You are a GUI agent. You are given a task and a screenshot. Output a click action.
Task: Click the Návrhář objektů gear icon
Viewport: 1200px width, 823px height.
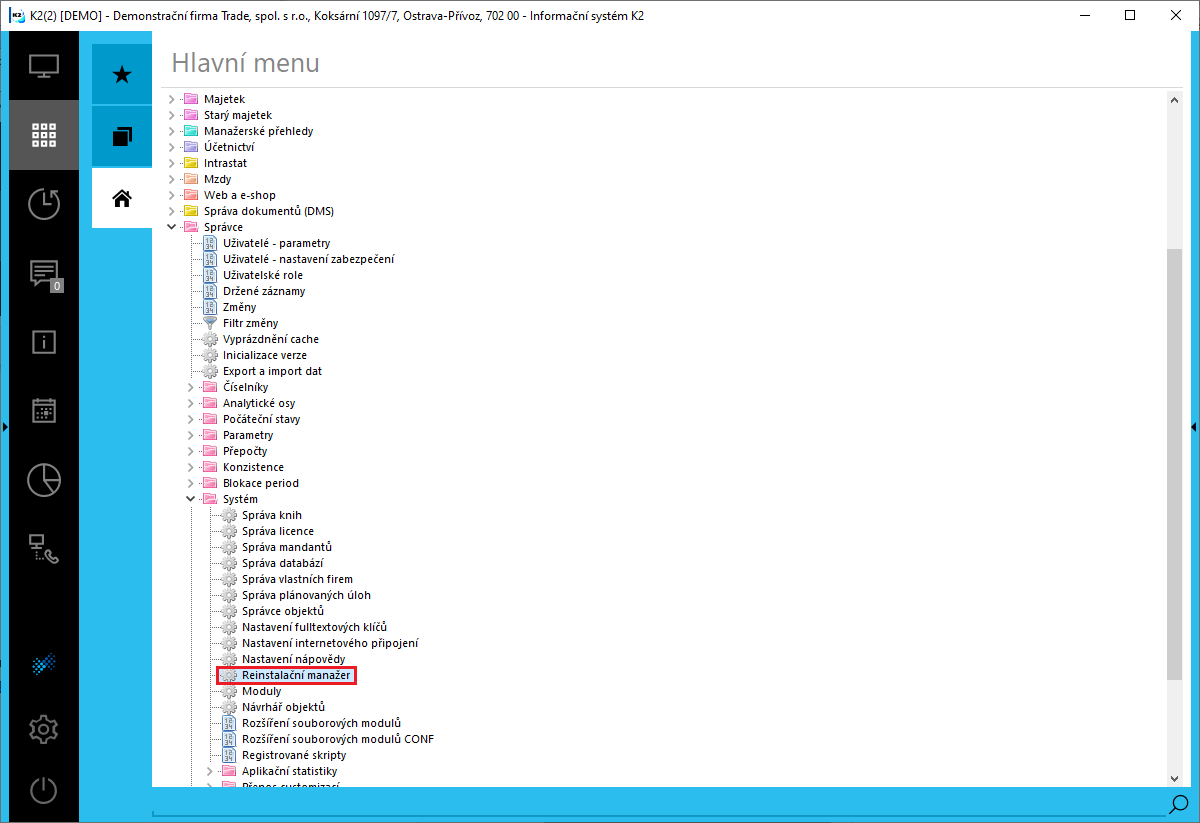229,707
